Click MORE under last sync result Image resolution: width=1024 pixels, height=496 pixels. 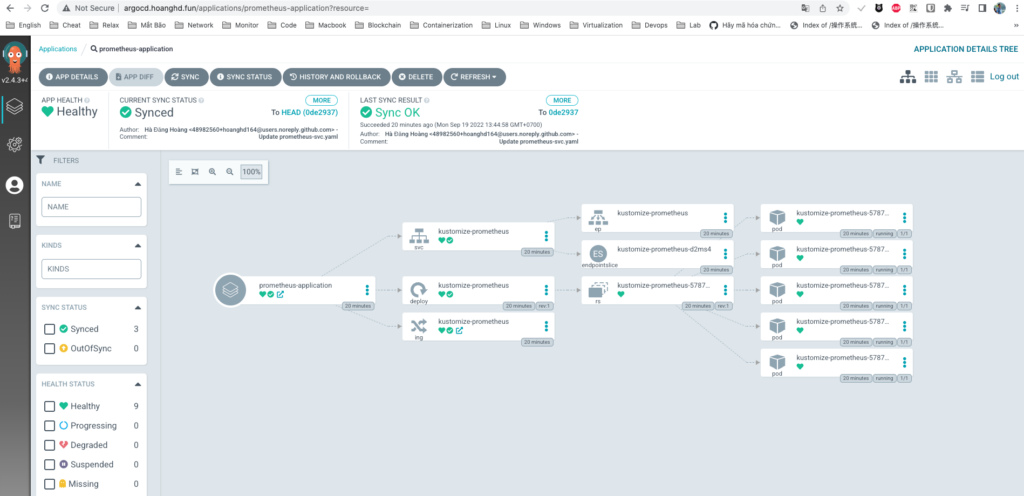(x=562, y=101)
